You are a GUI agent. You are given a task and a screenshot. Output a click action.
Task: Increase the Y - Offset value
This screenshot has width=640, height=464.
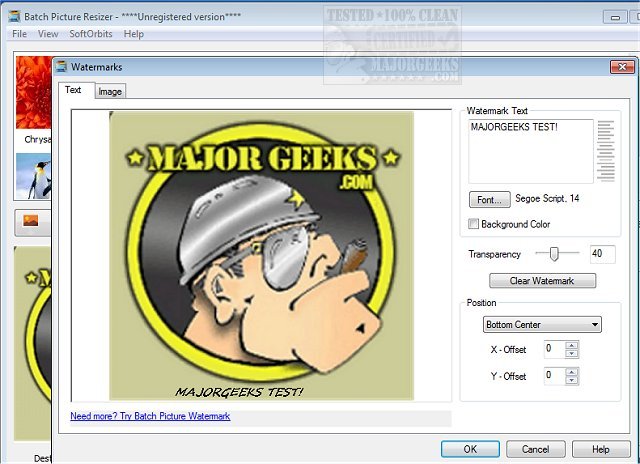click(x=572, y=372)
